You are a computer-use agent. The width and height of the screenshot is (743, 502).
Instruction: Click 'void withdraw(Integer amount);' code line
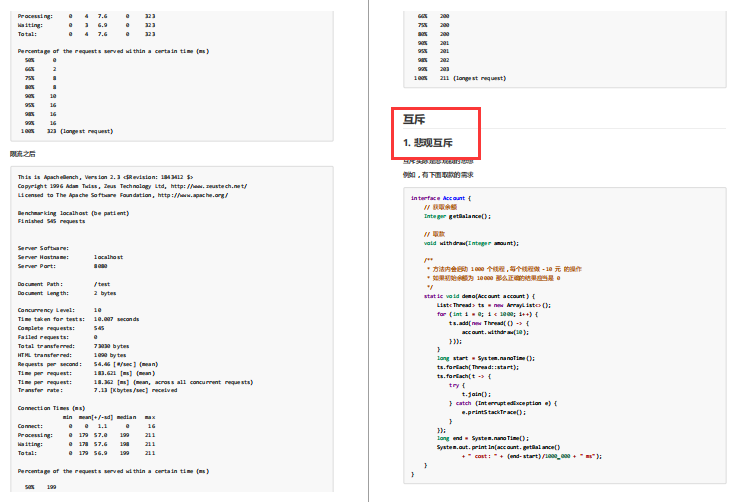(471, 243)
